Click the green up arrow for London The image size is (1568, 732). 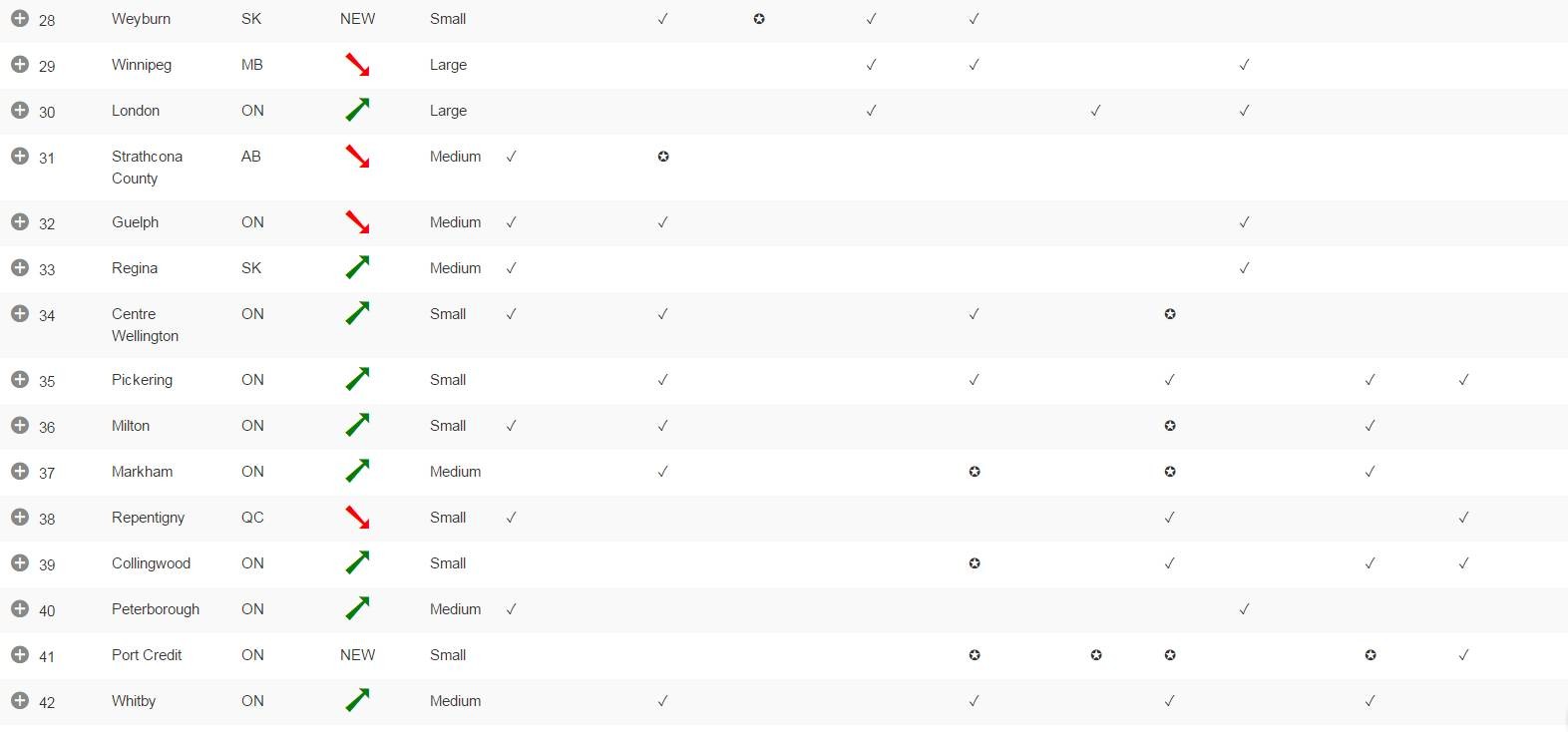357,110
